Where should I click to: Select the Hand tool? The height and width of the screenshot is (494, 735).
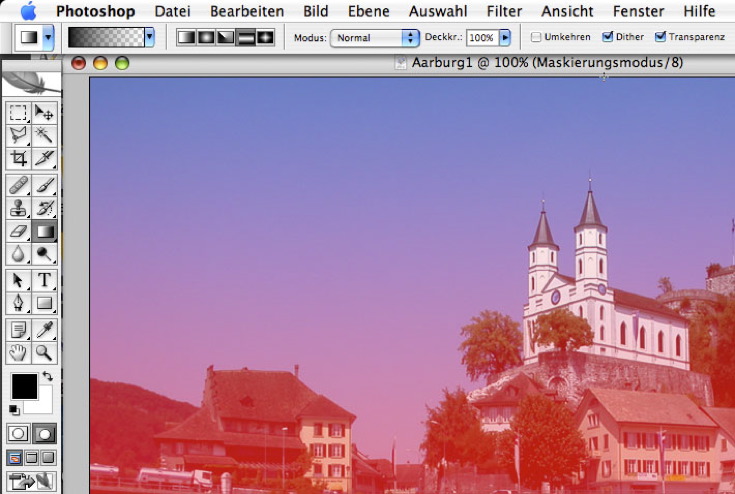(18, 352)
